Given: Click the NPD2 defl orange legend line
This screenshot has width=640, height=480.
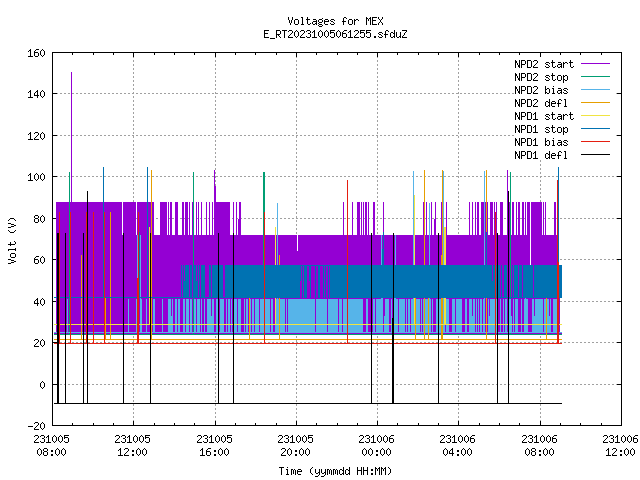Looking at the screenshot, I should point(595,103).
